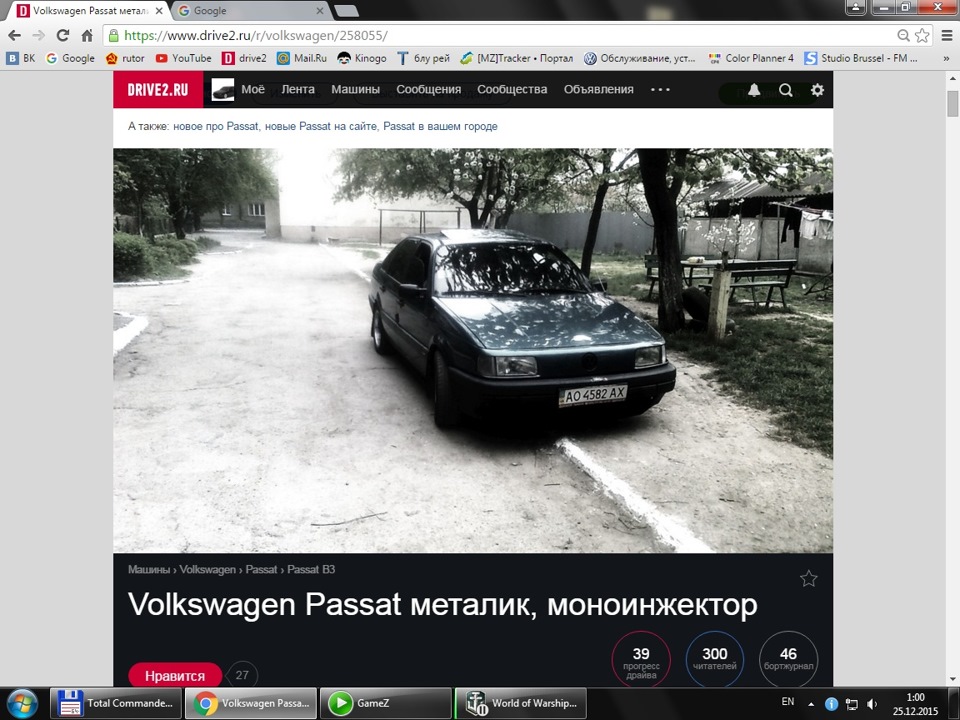
Task: Open the блу рей bookmark
Action: tap(424, 58)
